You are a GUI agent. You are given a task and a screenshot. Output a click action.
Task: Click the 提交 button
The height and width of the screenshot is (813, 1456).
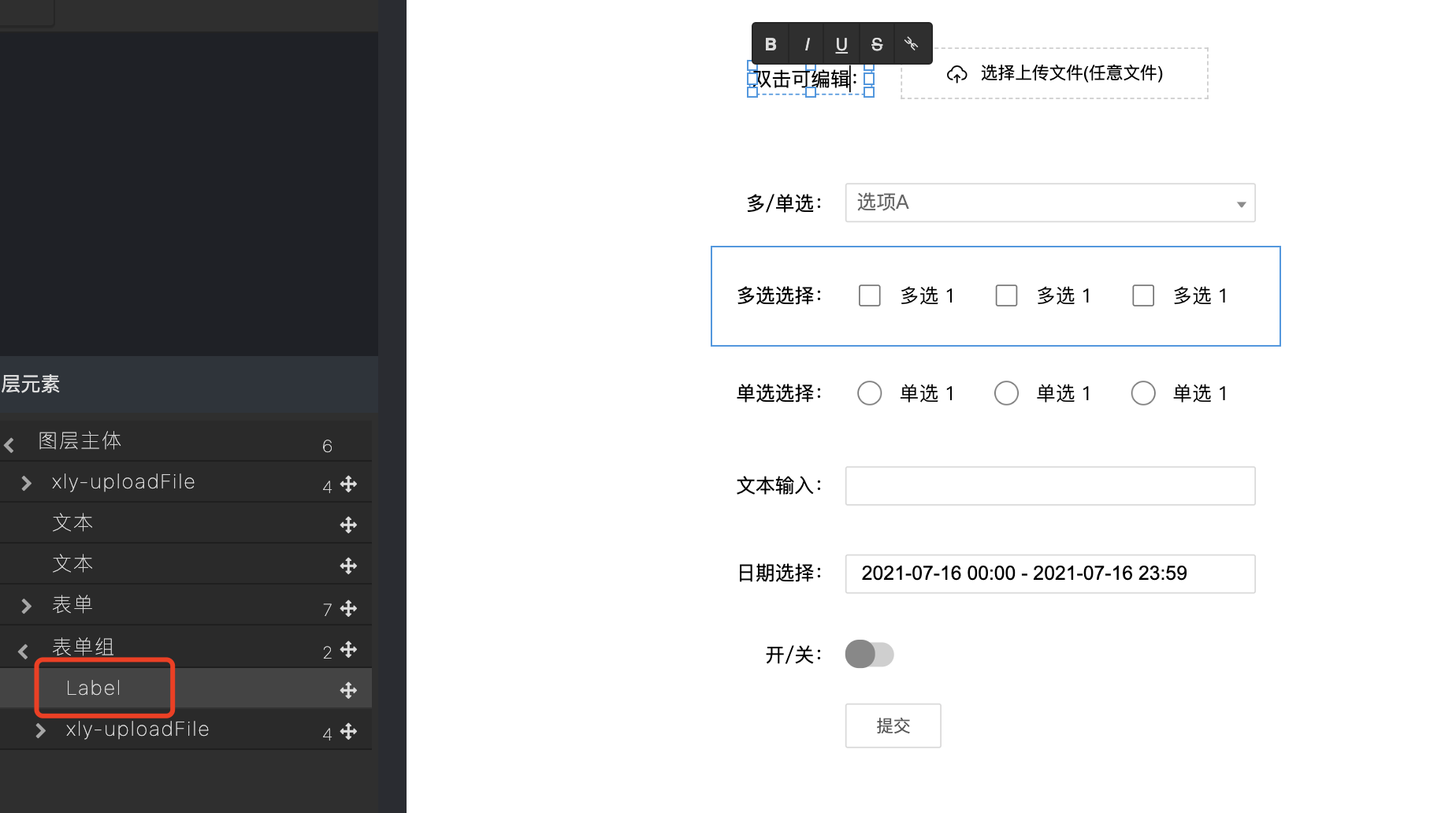coord(893,726)
